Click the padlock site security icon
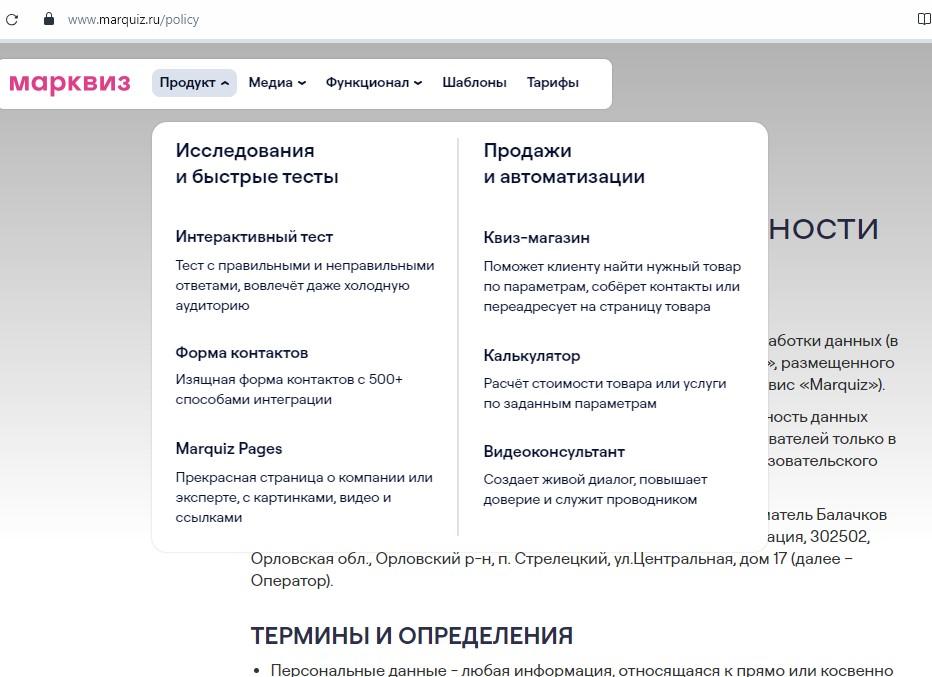This screenshot has height=677, width=932. point(49,19)
